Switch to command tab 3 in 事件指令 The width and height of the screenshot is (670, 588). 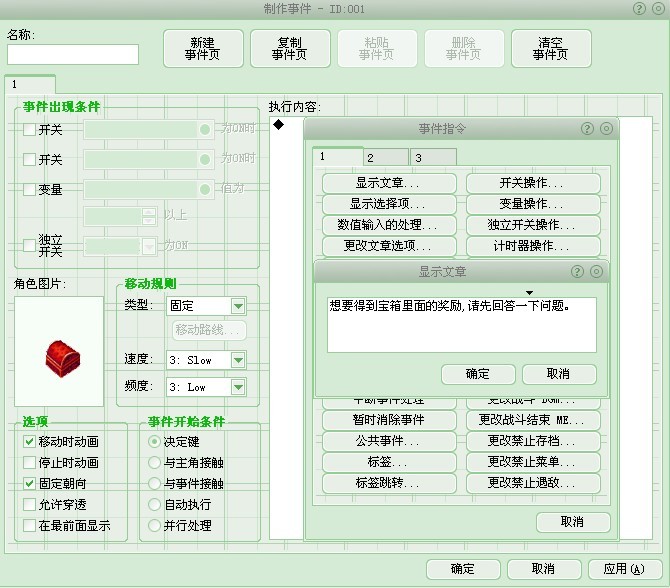[x=433, y=157]
